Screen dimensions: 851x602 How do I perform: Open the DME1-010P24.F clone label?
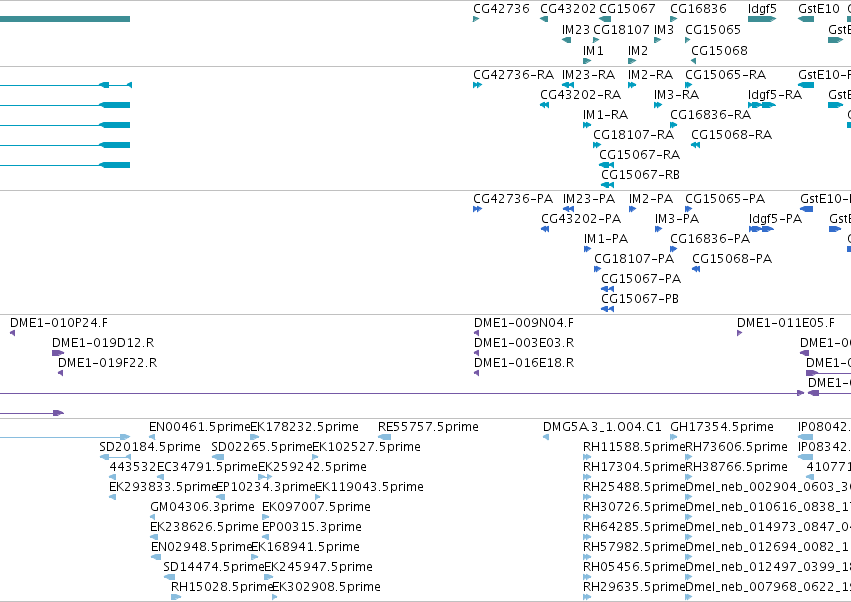click(59, 323)
